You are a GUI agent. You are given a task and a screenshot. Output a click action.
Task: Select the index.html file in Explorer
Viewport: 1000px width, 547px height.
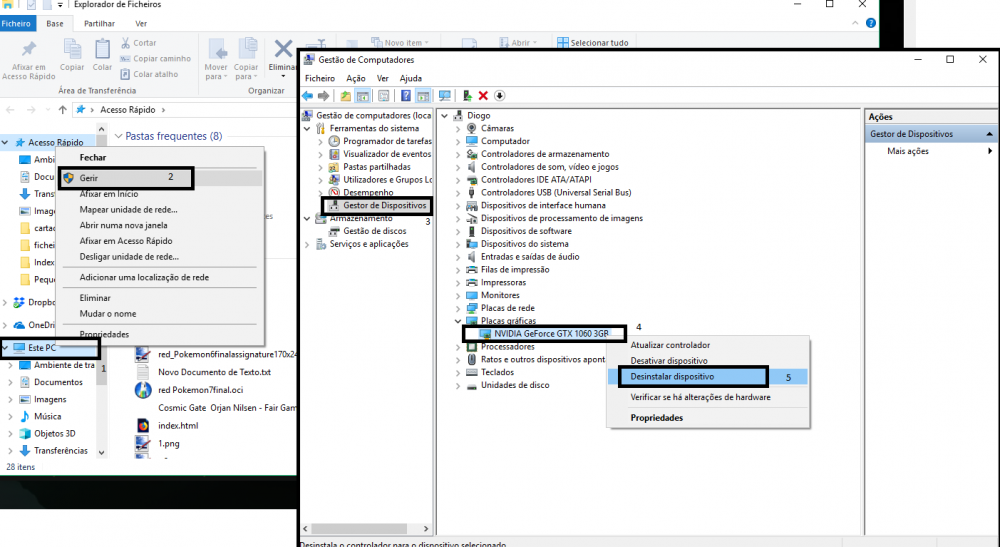point(178,425)
